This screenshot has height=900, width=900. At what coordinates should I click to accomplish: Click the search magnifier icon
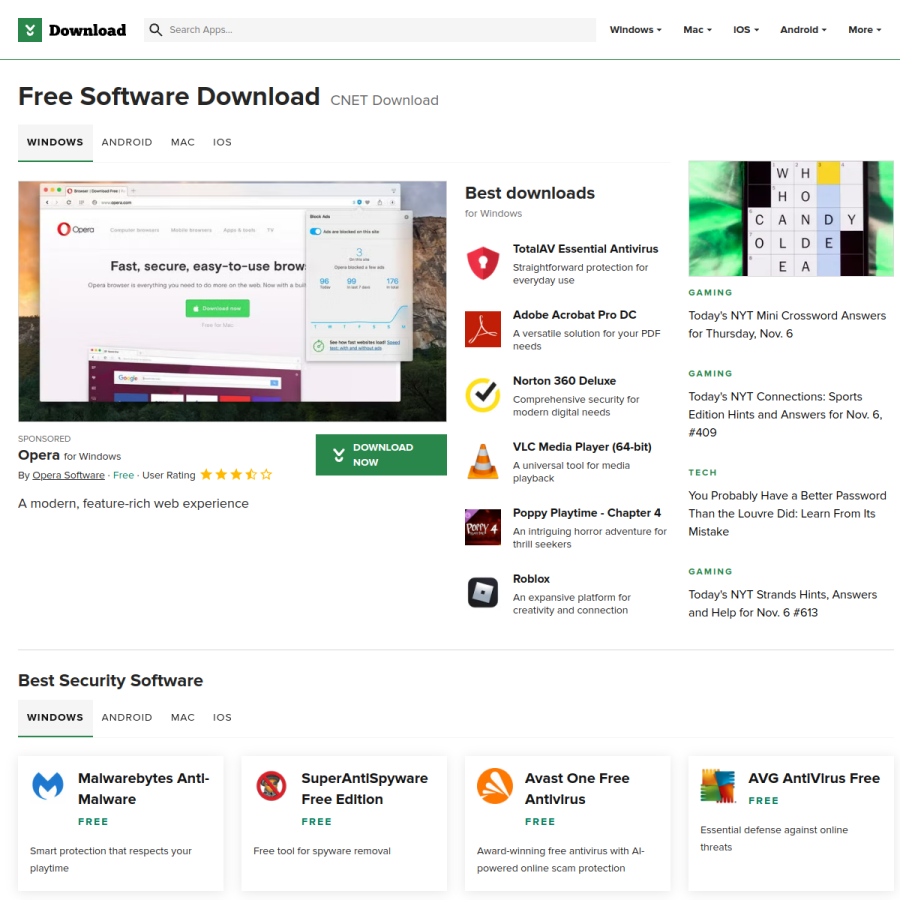[x=156, y=29]
